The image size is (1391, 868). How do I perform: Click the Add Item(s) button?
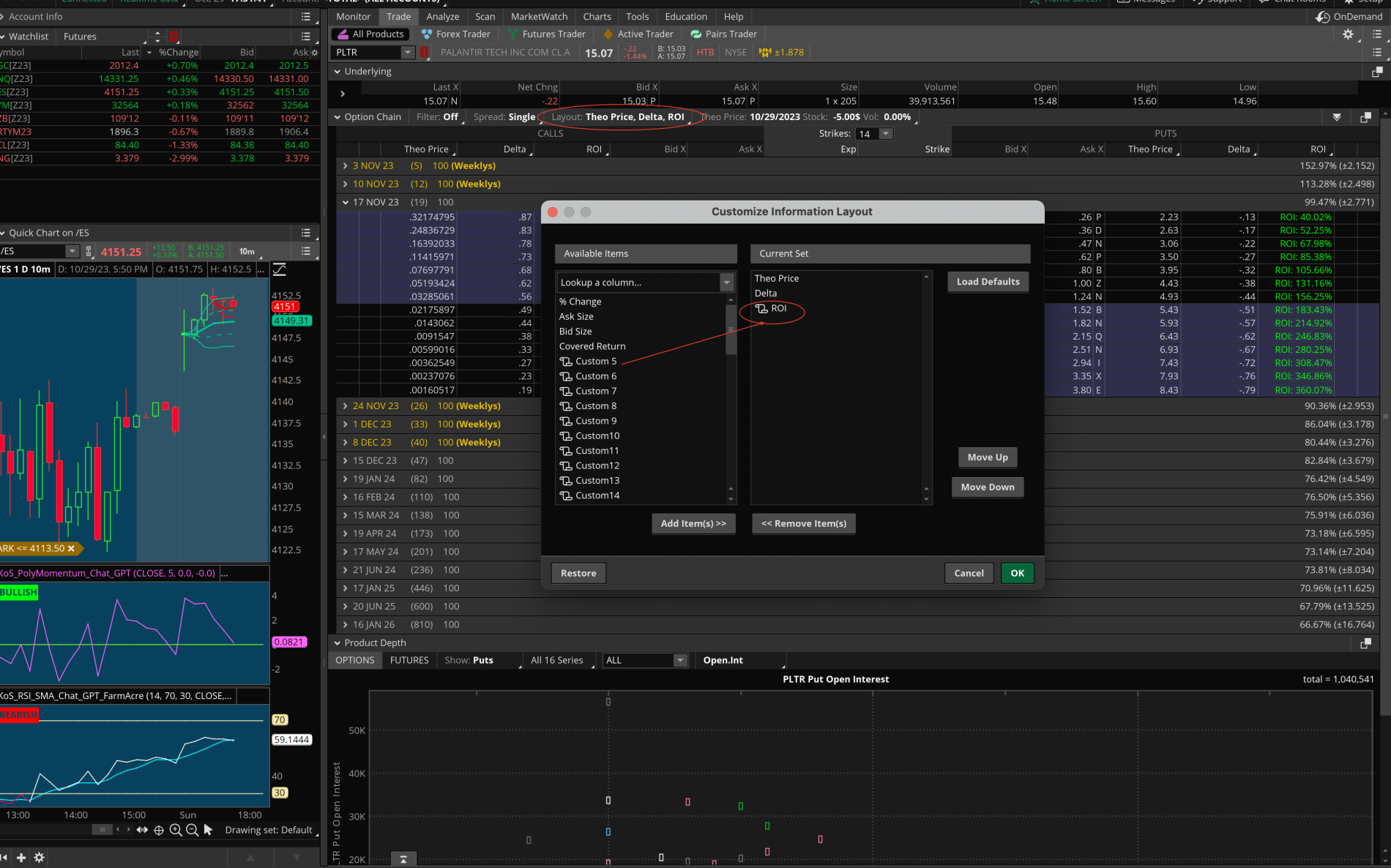click(693, 524)
